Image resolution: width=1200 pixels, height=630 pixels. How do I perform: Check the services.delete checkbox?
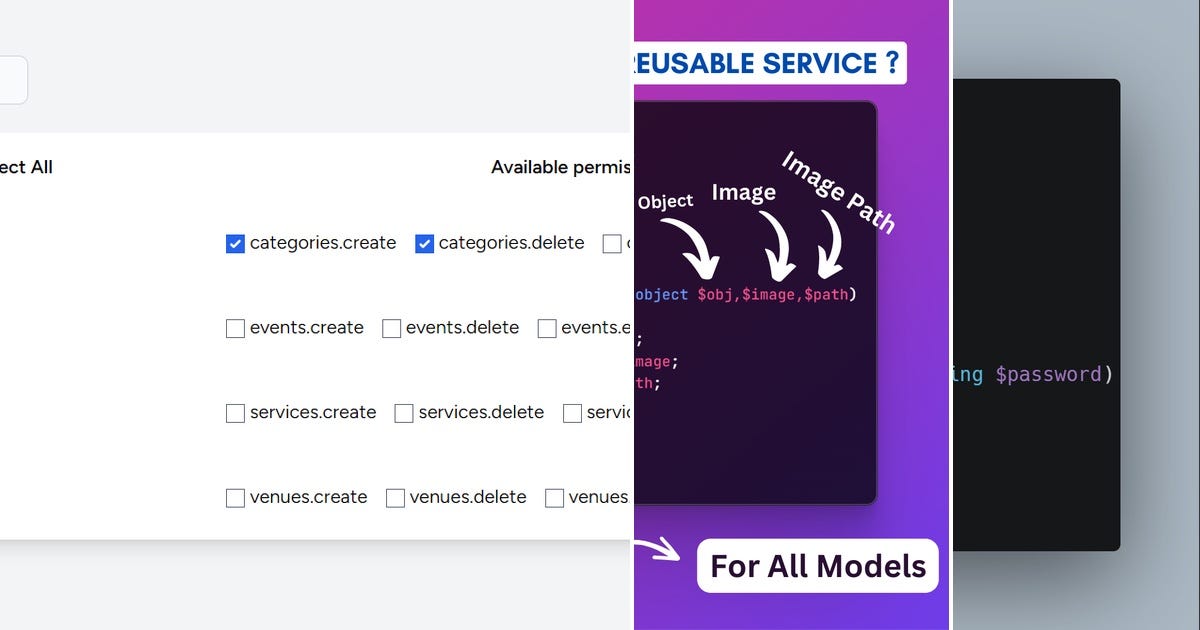404,412
